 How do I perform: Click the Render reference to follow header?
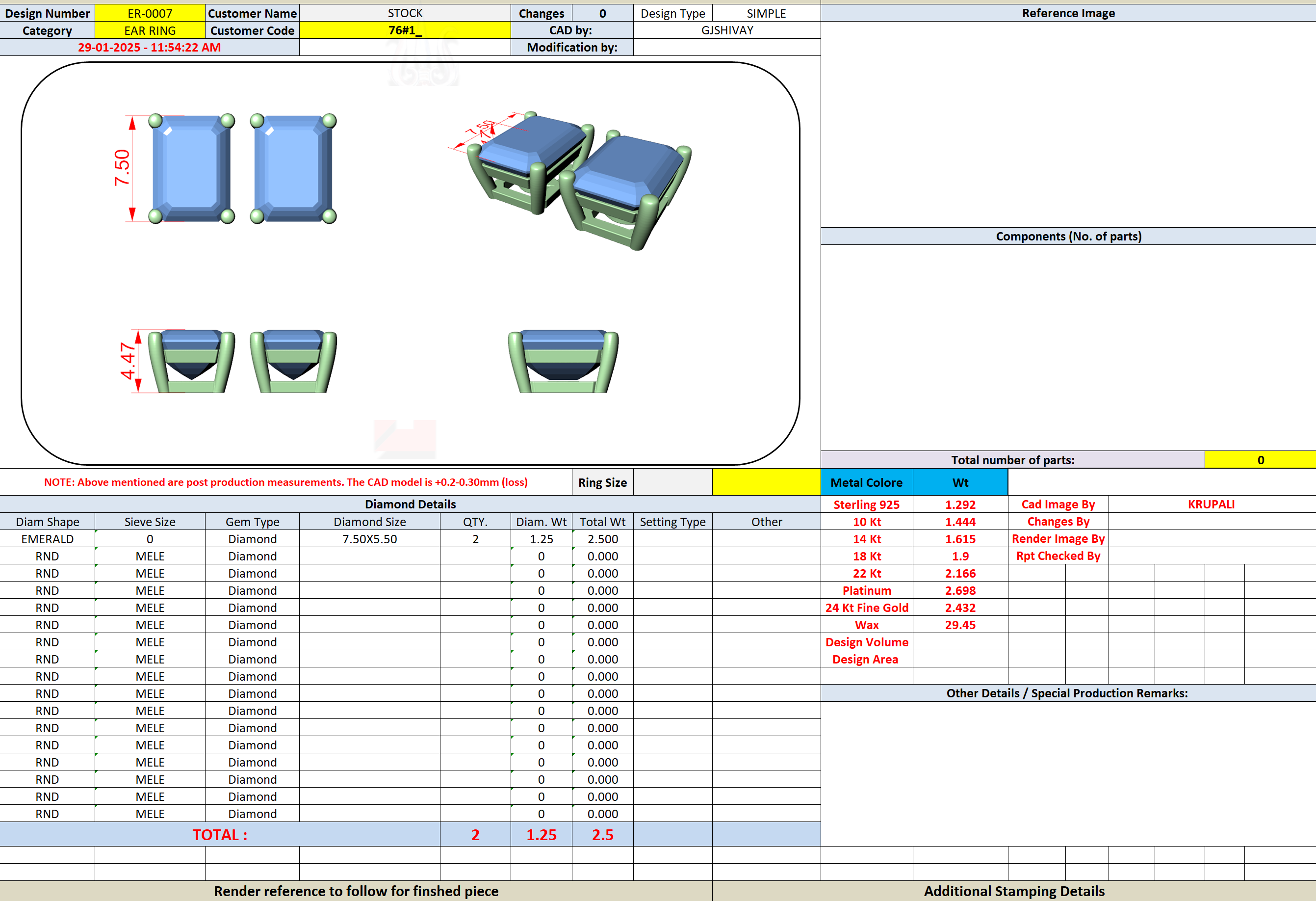click(x=356, y=891)
